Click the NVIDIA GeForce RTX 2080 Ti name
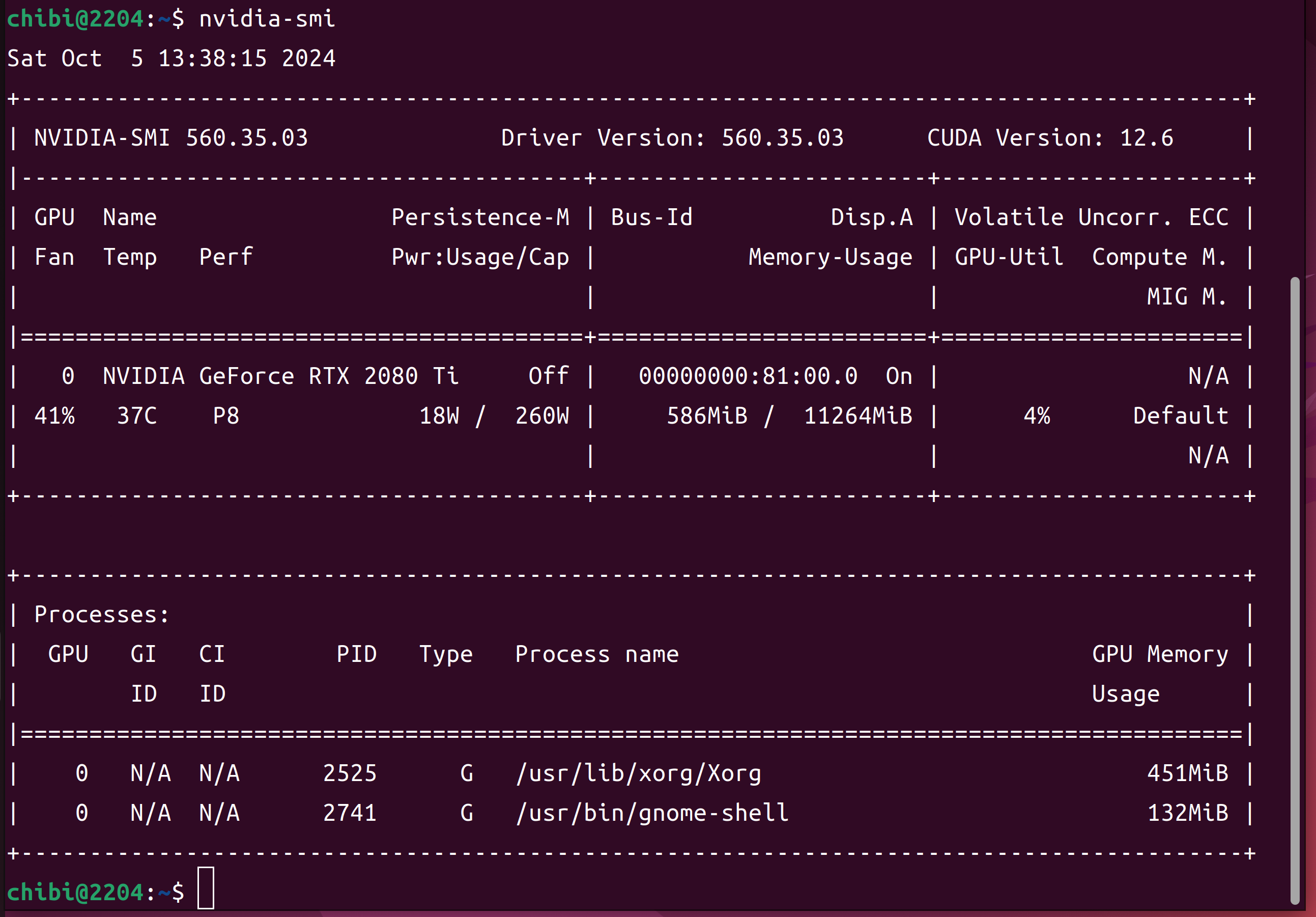1316x917 pixels. click(x=280, y=376)
